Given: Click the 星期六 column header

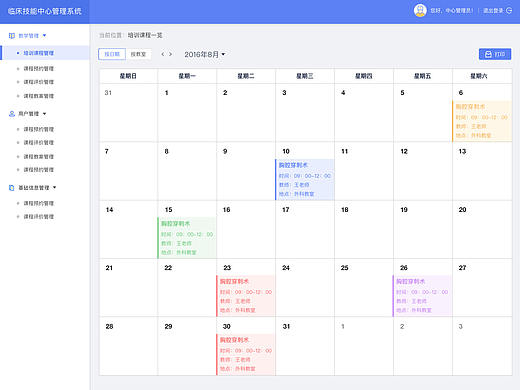Looking at the screenshot, I should pyautogui.click(x=482, y=76).
